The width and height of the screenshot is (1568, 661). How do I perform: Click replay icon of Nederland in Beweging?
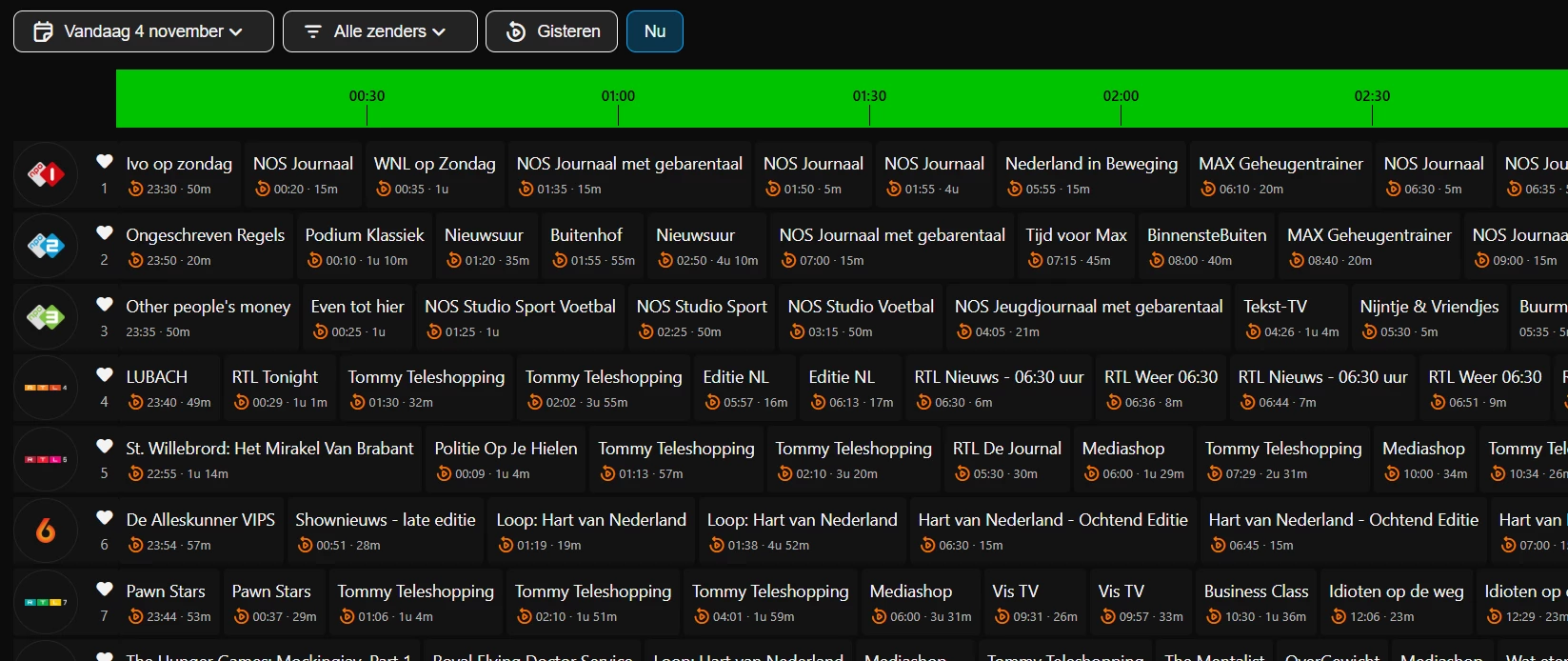click(x=1014, y=190)
